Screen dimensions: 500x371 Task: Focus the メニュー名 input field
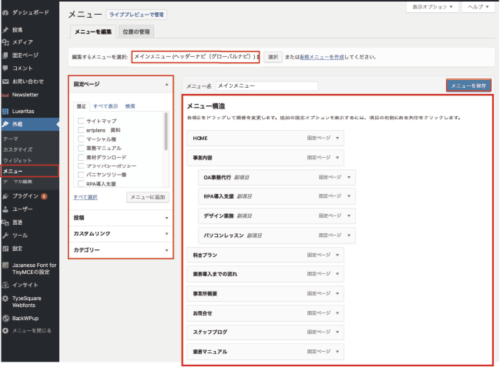click(x=267, y=86)
